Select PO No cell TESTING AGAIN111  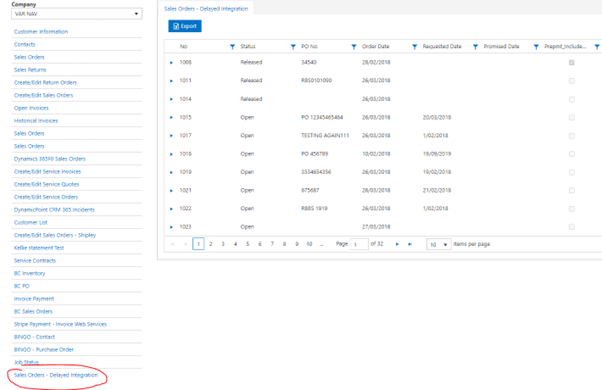(x=325, y=136)
